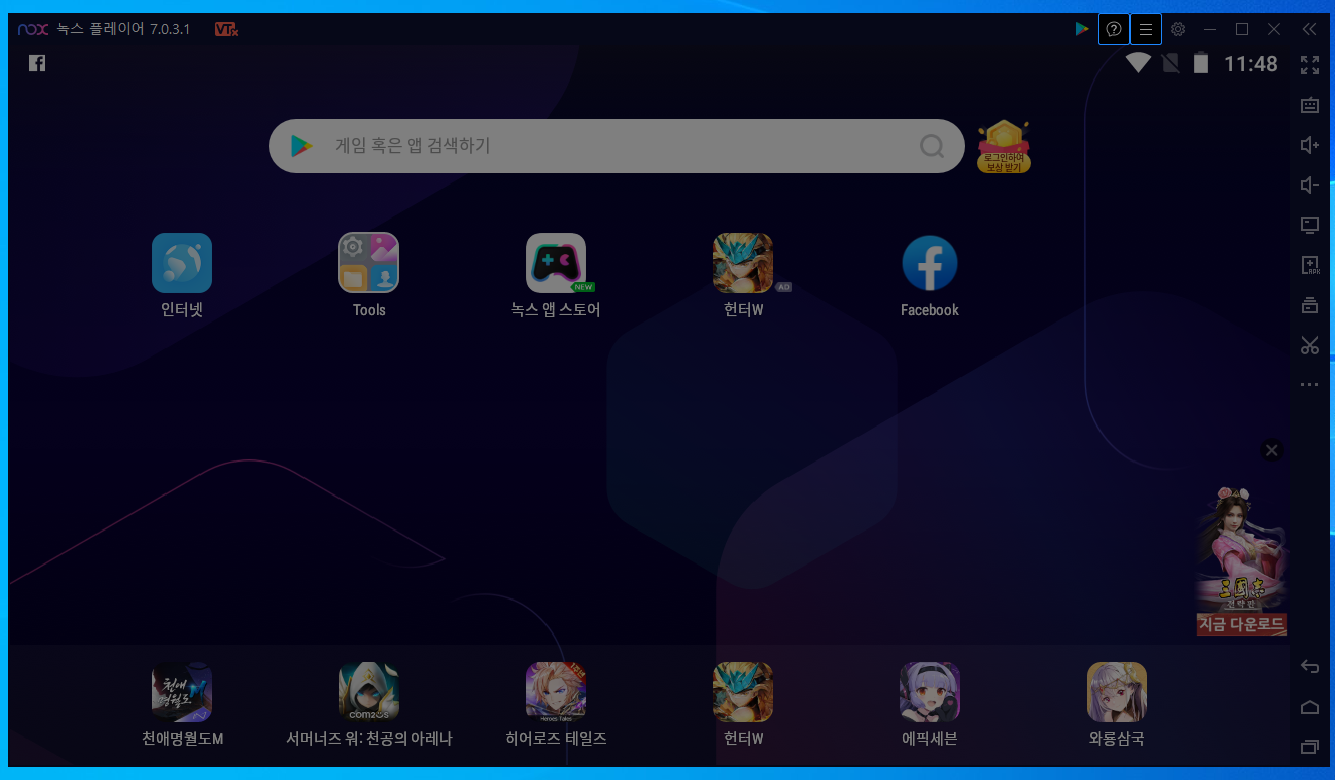Toggle fullscreen mode in sidebar
This screenshot has width=1335, height=780.
coord(1310,65)
